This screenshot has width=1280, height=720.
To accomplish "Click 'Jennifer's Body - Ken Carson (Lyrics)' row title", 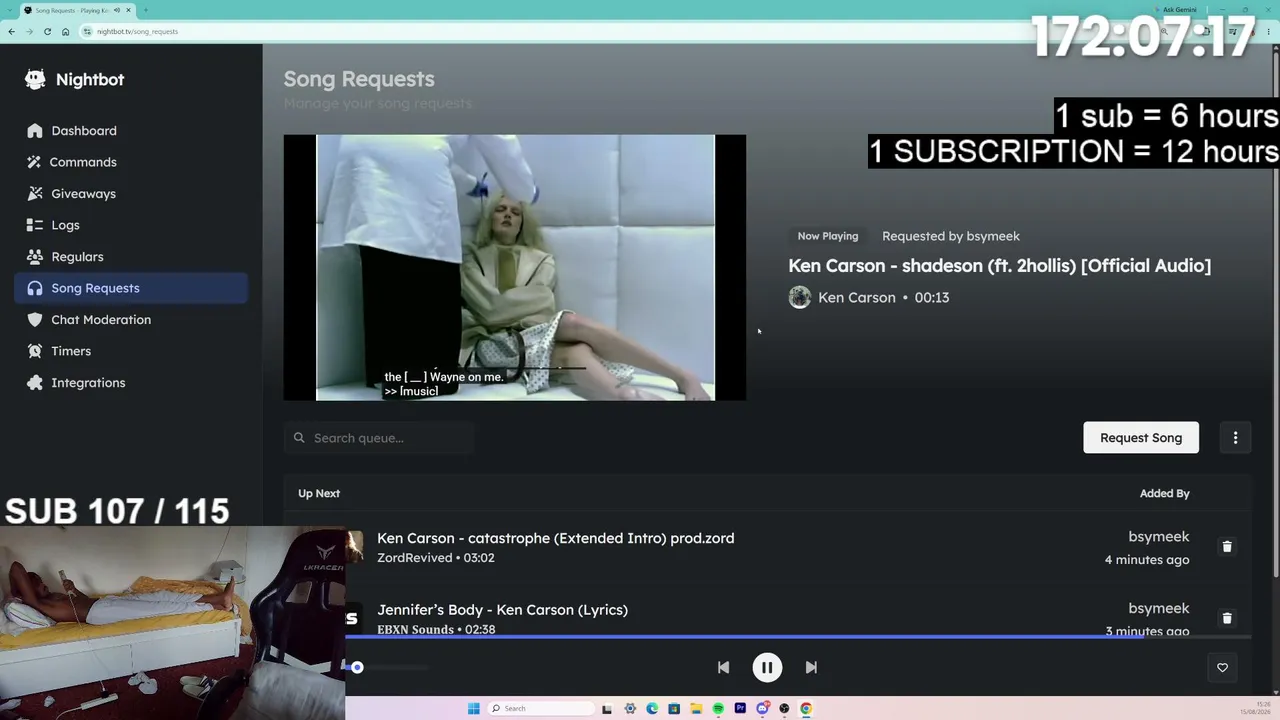I will (x=502, y=609).
